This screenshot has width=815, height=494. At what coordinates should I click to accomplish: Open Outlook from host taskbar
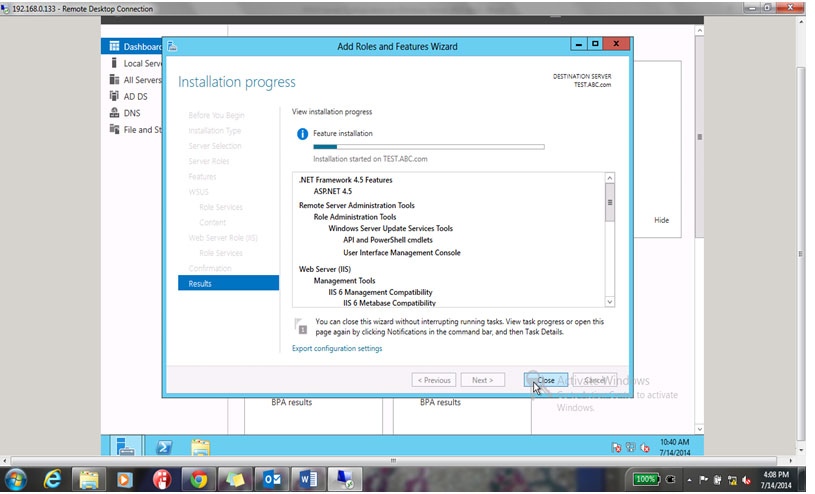(x=271, y=479)
